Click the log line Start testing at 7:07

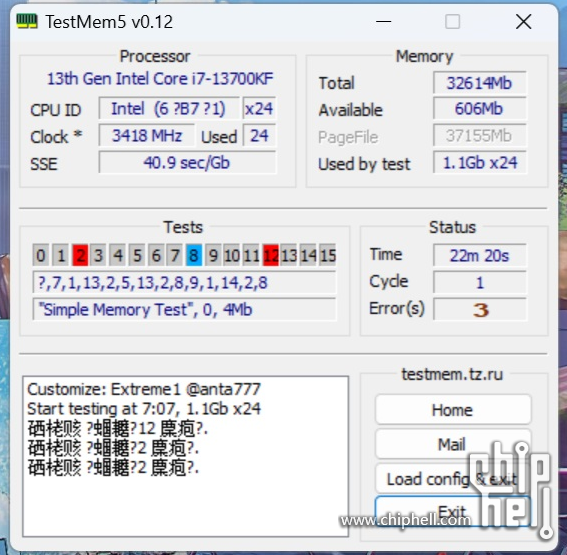click(144, 409)
